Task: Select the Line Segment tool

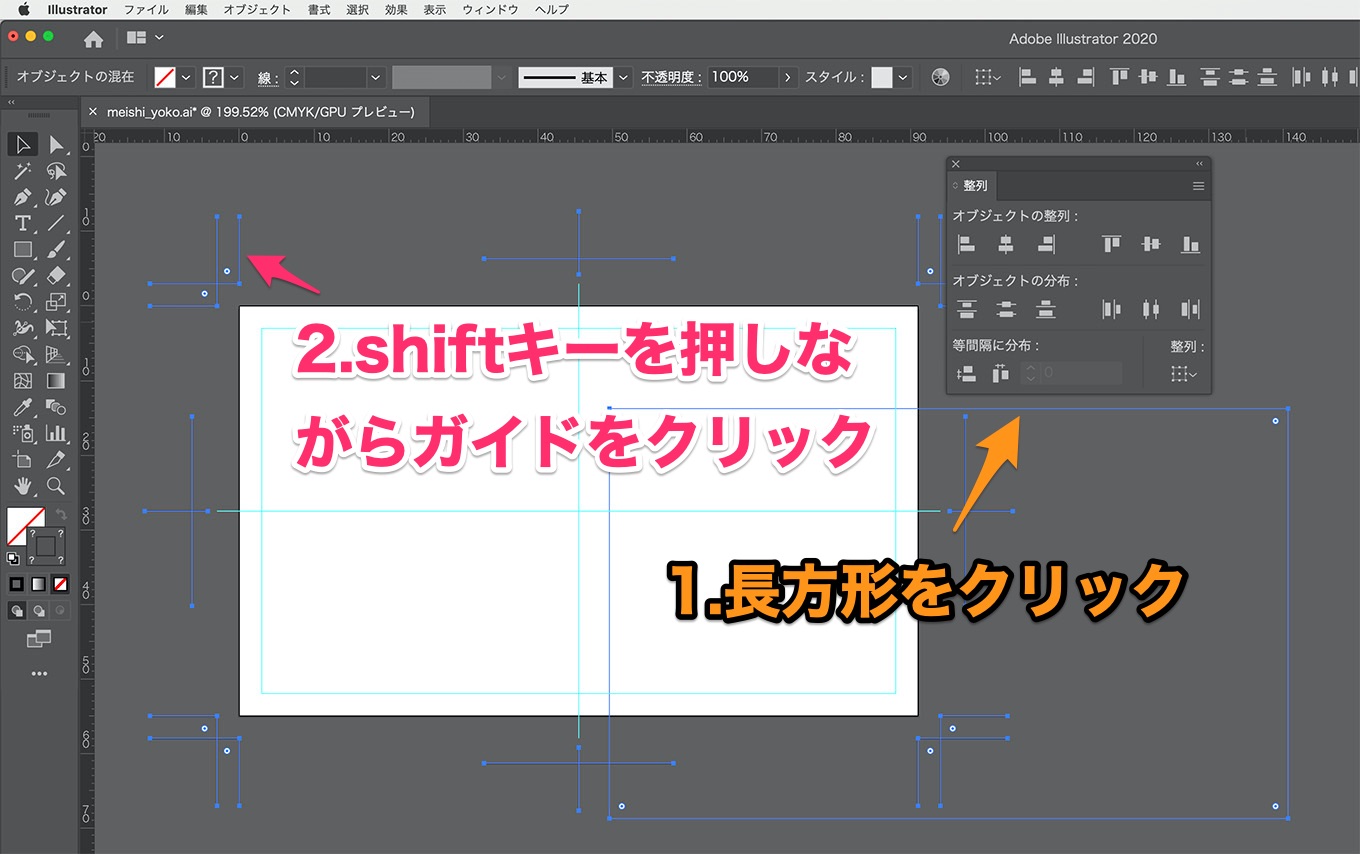Action: pos(56,223)
